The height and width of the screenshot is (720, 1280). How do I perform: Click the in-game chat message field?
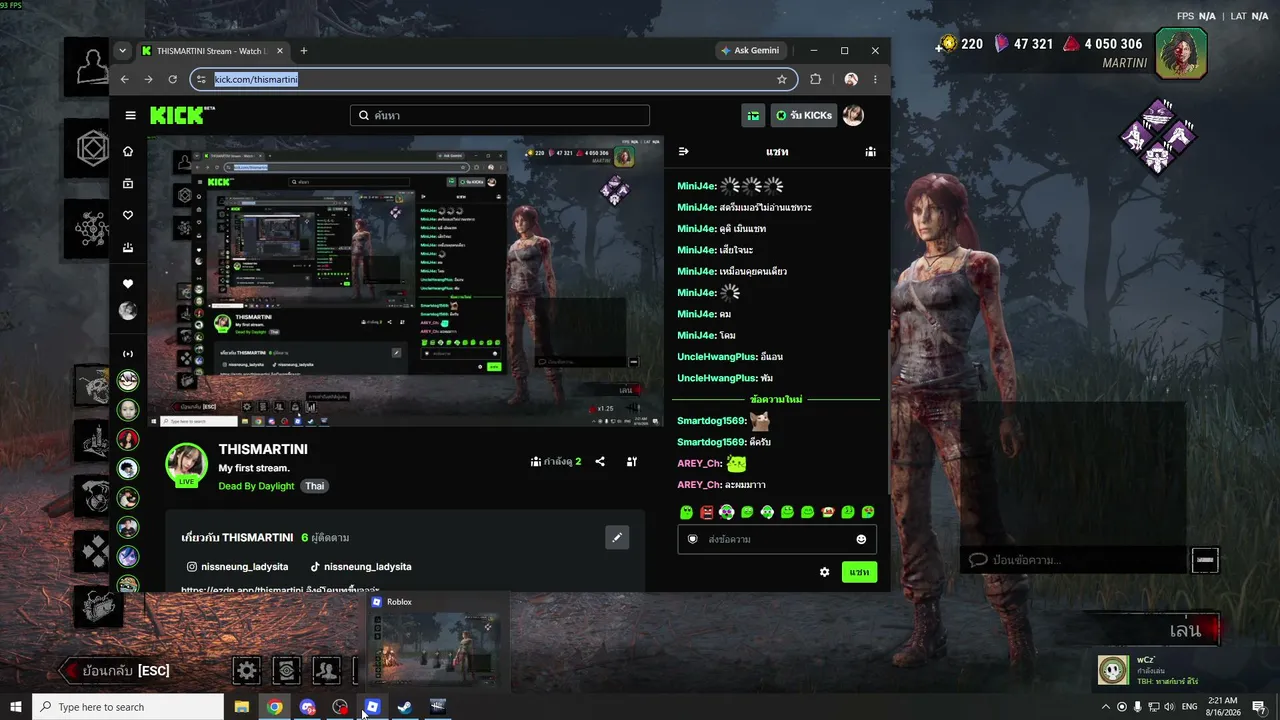(1075, 560)
